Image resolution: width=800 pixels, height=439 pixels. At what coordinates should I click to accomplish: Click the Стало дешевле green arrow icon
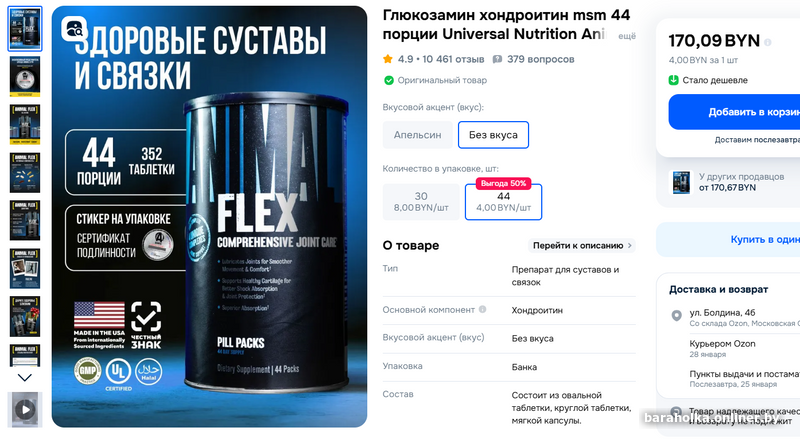[x=673, y=80]
